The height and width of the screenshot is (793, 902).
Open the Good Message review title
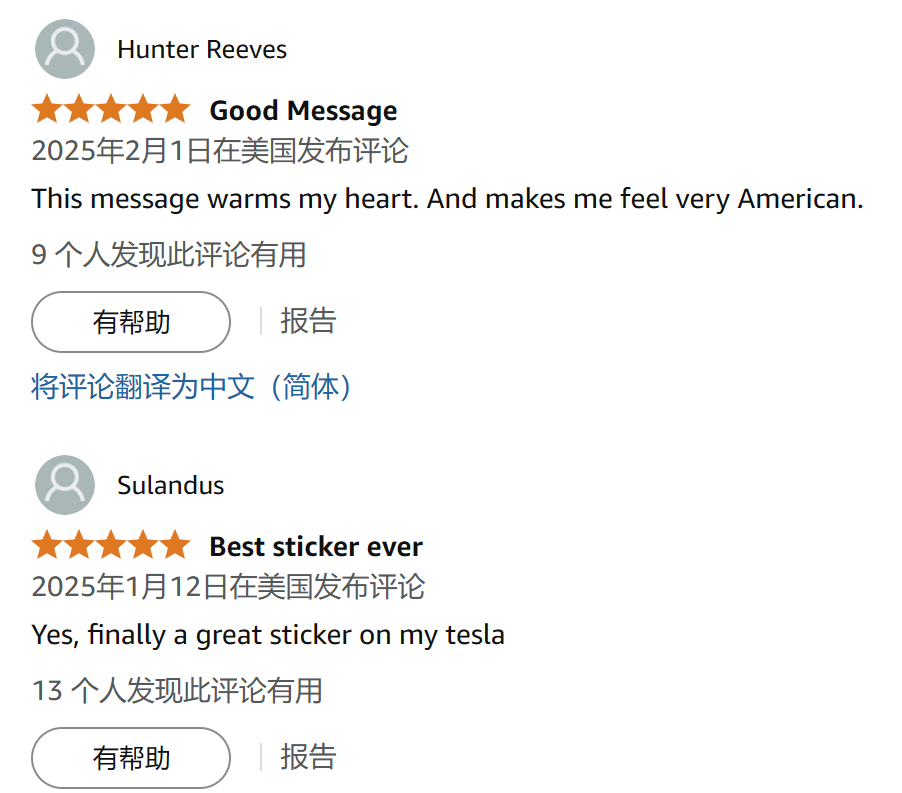303,110
